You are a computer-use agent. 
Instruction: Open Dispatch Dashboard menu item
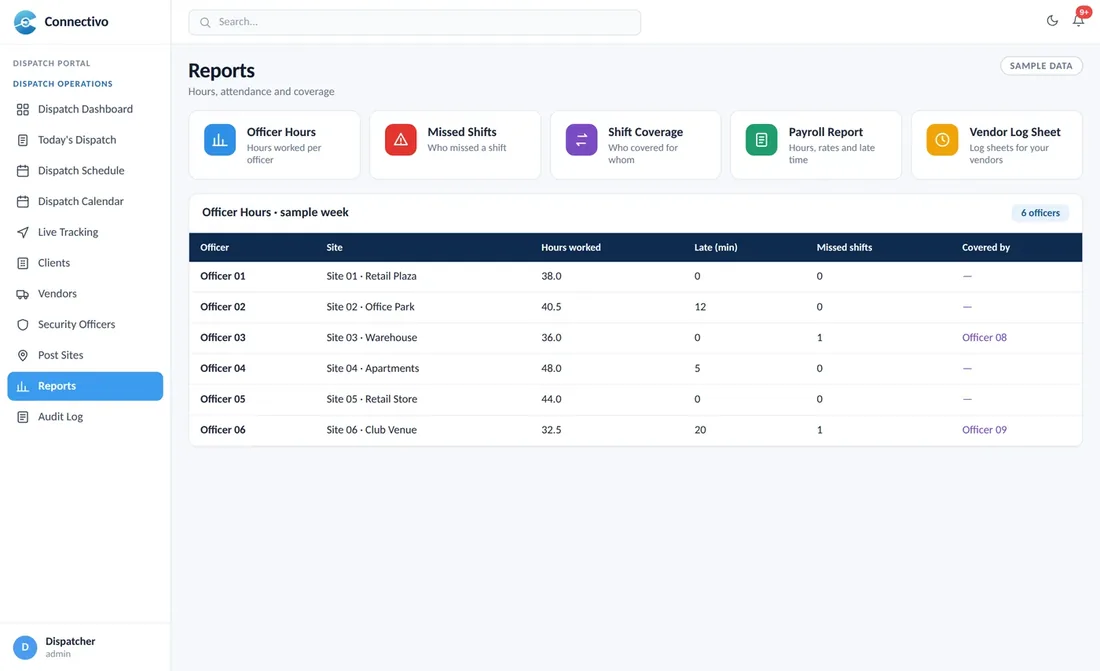(x=85, y=109)
